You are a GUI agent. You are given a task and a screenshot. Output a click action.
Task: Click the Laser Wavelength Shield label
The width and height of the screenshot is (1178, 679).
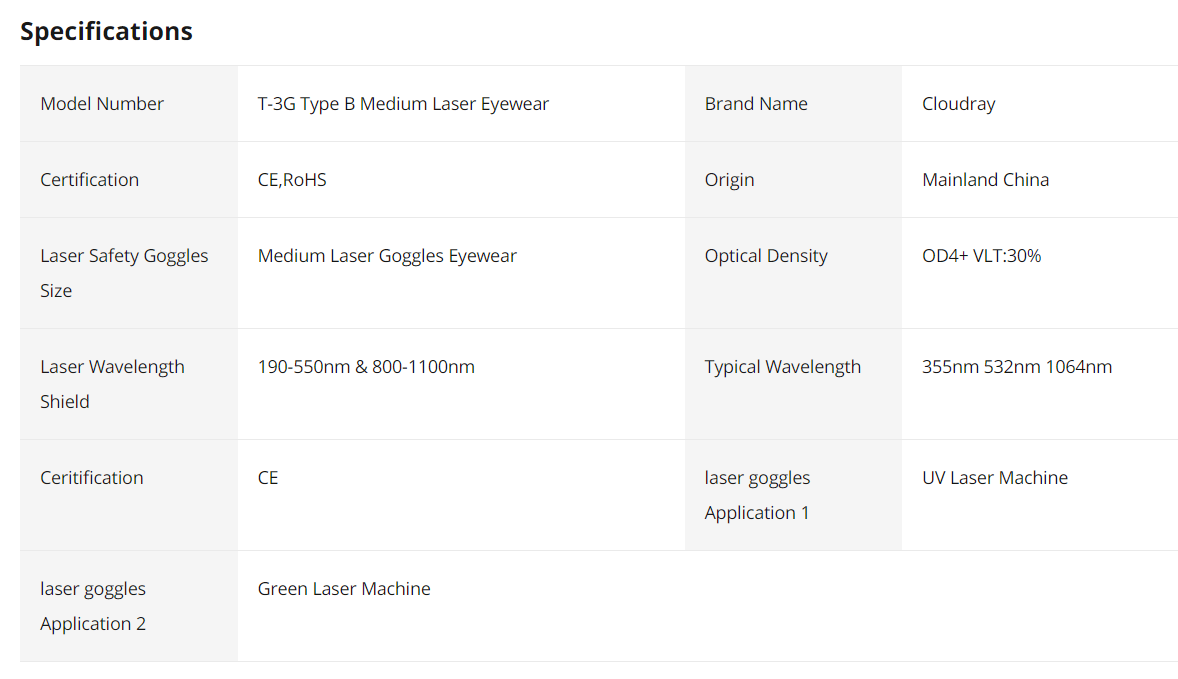click(x=112, y=384)
